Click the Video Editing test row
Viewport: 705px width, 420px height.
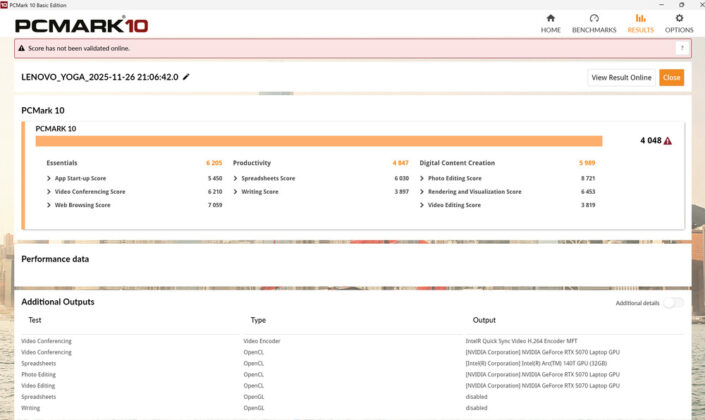pyautogui.click(x=38, y=386)
